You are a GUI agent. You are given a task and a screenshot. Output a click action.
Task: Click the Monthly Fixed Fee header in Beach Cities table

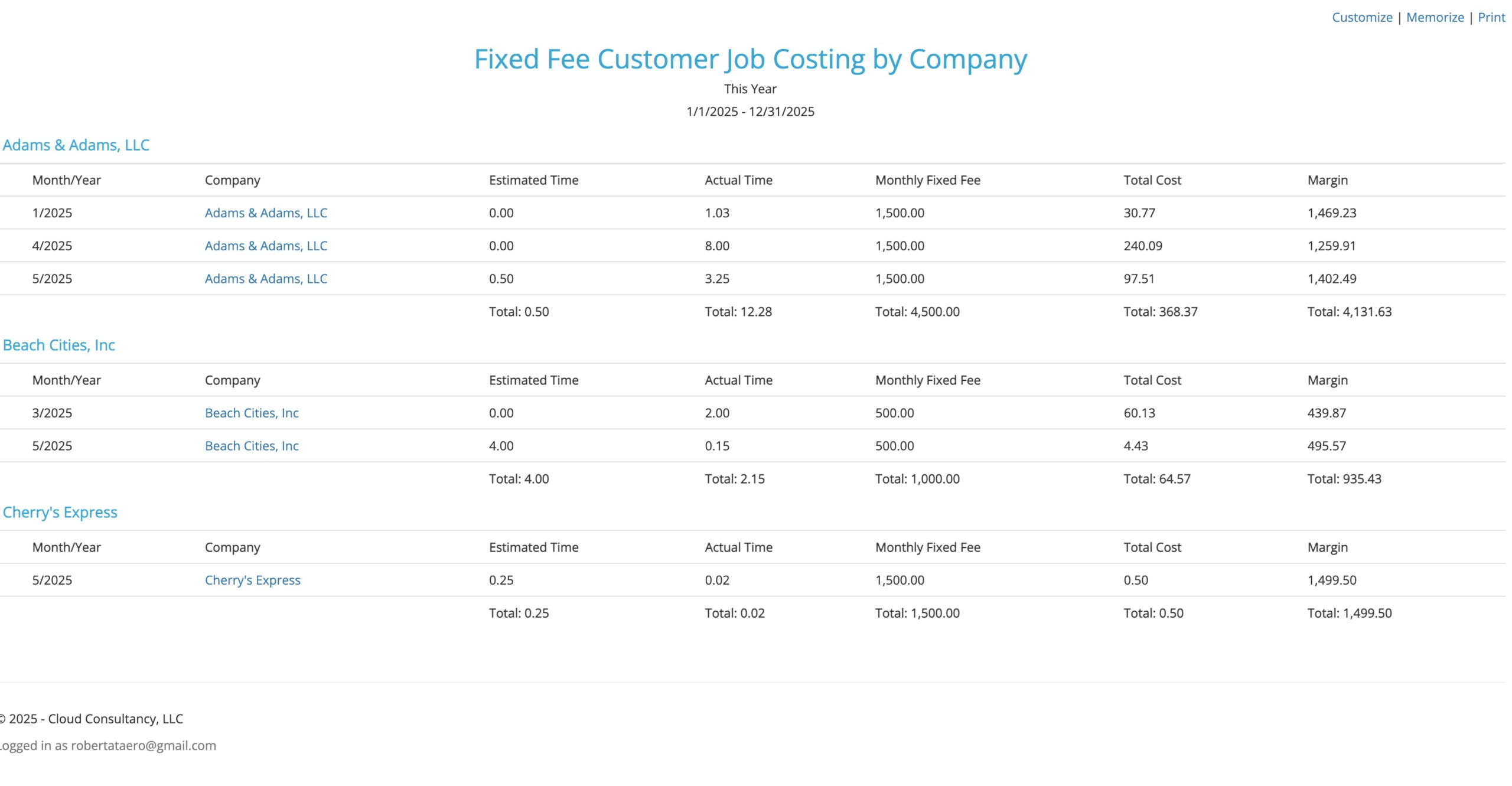pos(927,380)
